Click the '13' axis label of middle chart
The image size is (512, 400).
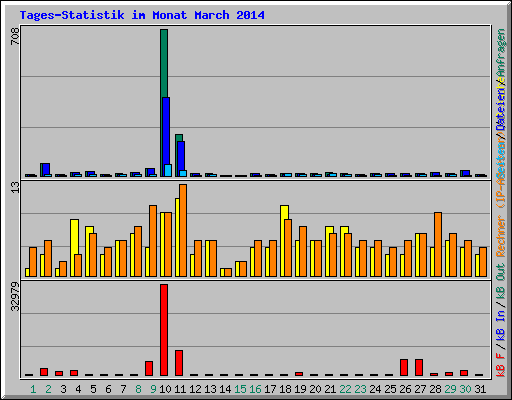[x=15, y=187]
